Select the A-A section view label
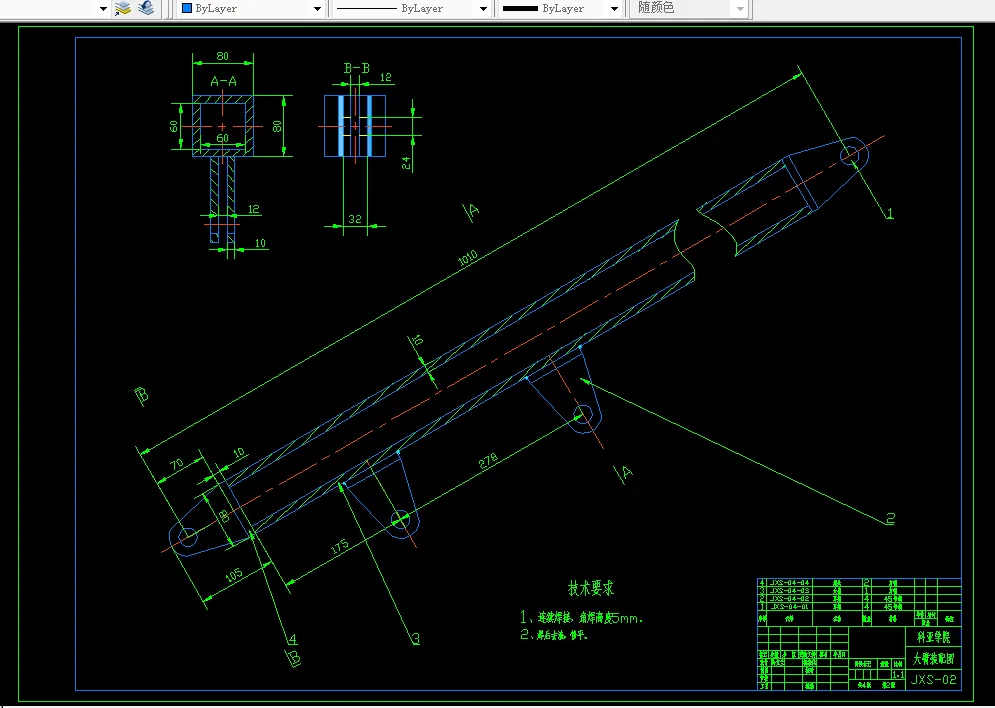 (223, 81)
